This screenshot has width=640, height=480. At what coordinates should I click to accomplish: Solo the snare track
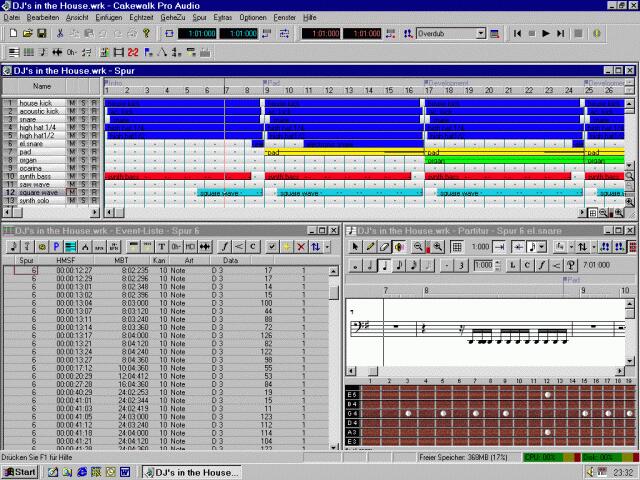83,119
